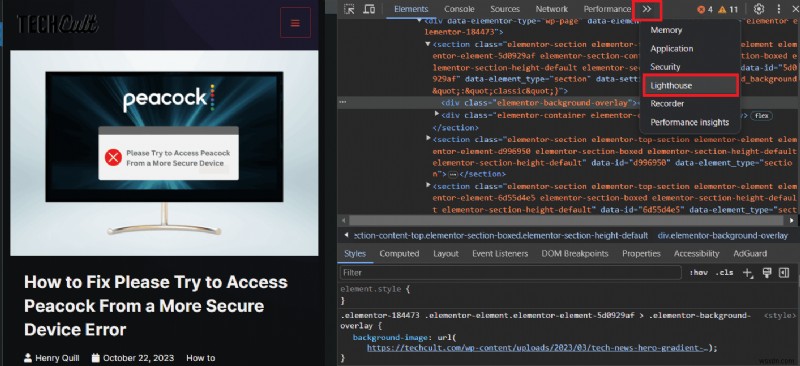
Task: Select the elementor-section-height-default section breadcrumb
Action: (500, 236)
